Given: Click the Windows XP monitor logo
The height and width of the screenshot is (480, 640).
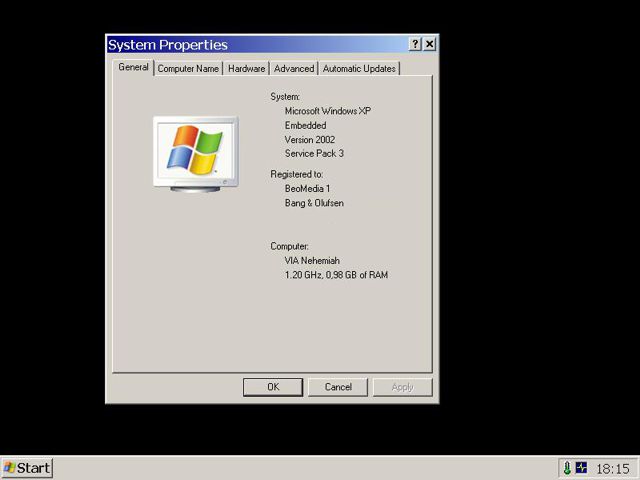Looking at the screenshot, I should coord(196,154).
